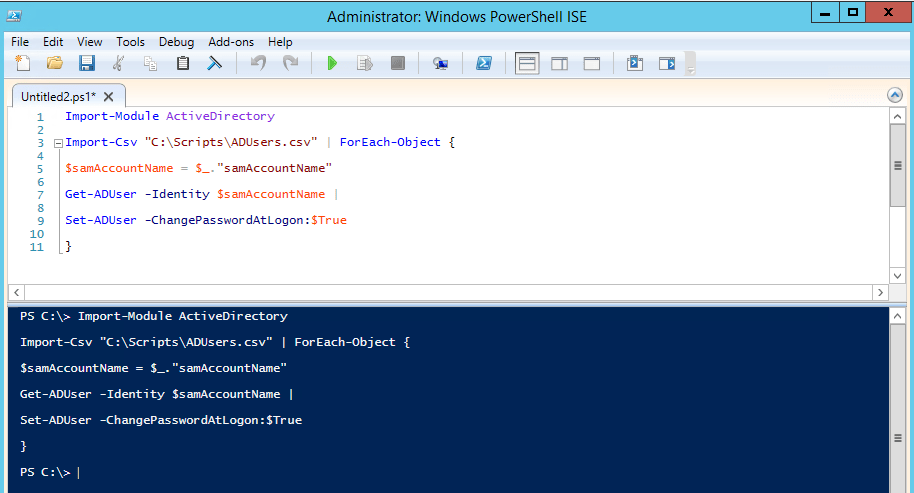Click 'Import-Csv' in the console output

pyautogui.click(x=56, y=342)
